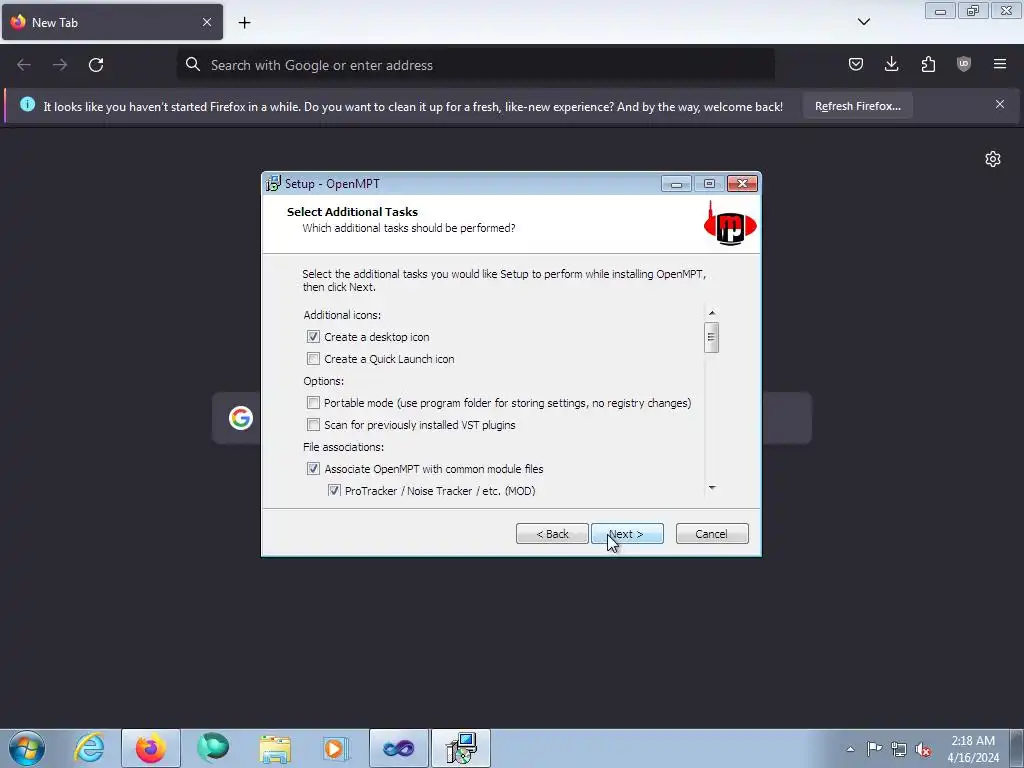Click muted volume tray icon
1024x768 pixels.
(923, 749)
